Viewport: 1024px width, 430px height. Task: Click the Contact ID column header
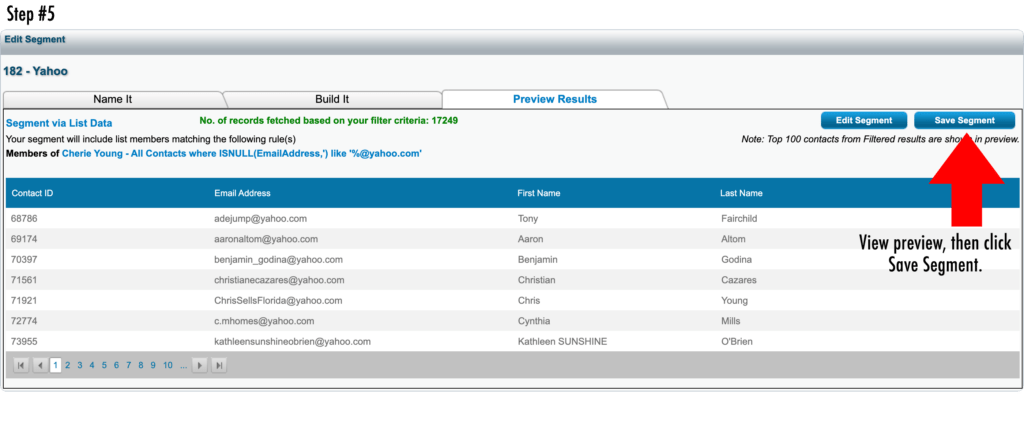(x=32, y=193)
